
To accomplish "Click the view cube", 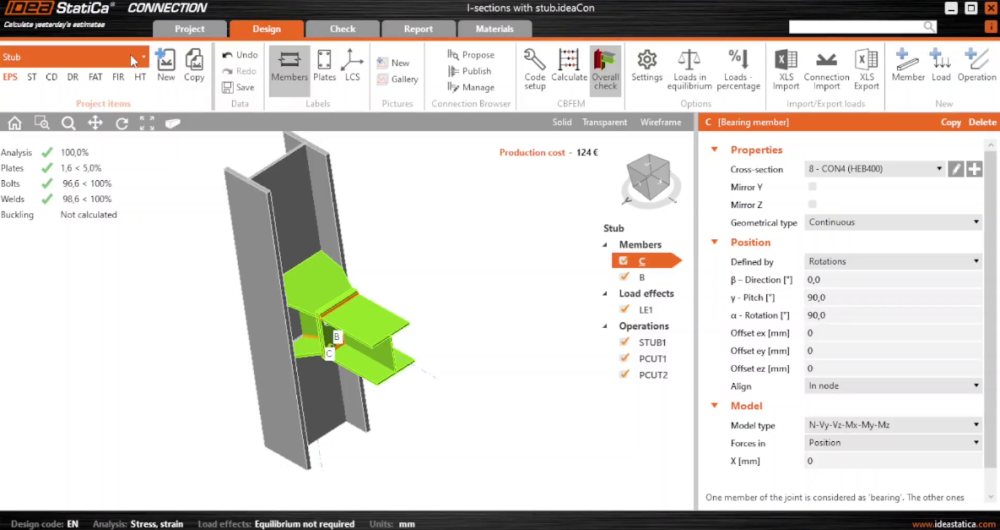I will coord(649,178).
